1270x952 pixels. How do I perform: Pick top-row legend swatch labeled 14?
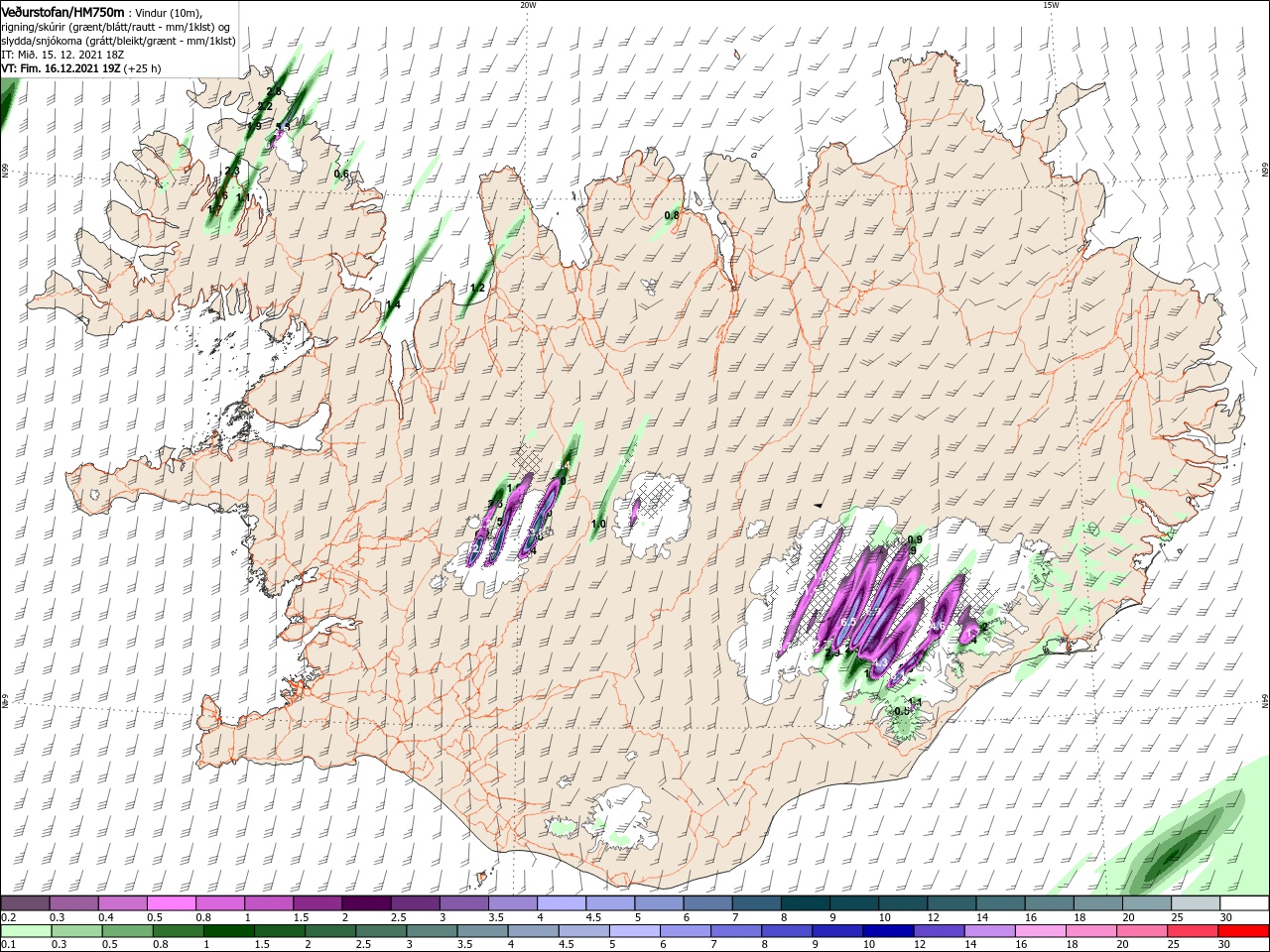pos(1000,903)
